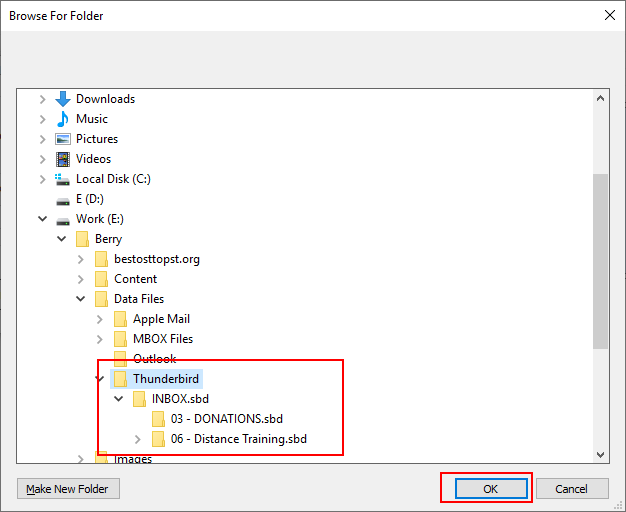Create a folder via Make New Folder
The width and height of the screenshot is (626, 512).
coord(68,489)
